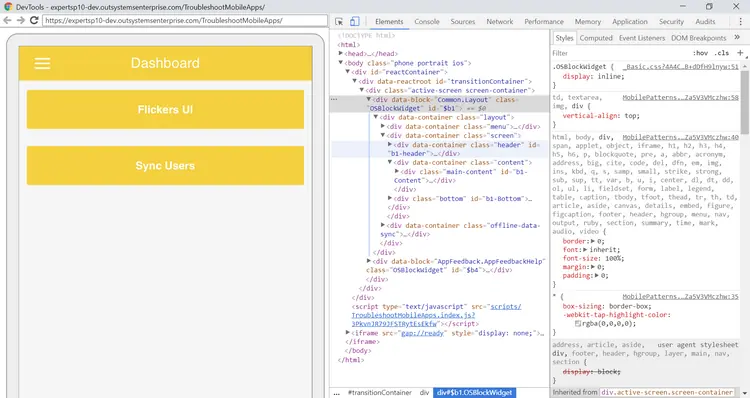The image size is (750, 398).
Task: Open the Performance tab
Action: [544, 22]
